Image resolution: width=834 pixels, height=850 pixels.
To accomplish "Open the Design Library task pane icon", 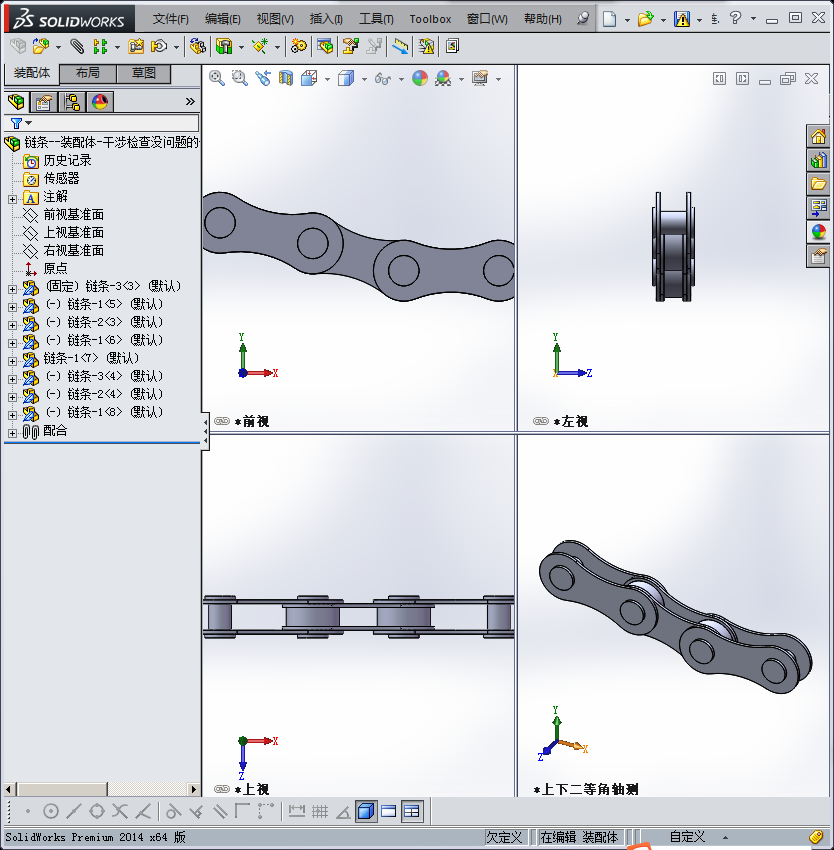I will click(818, 160).
